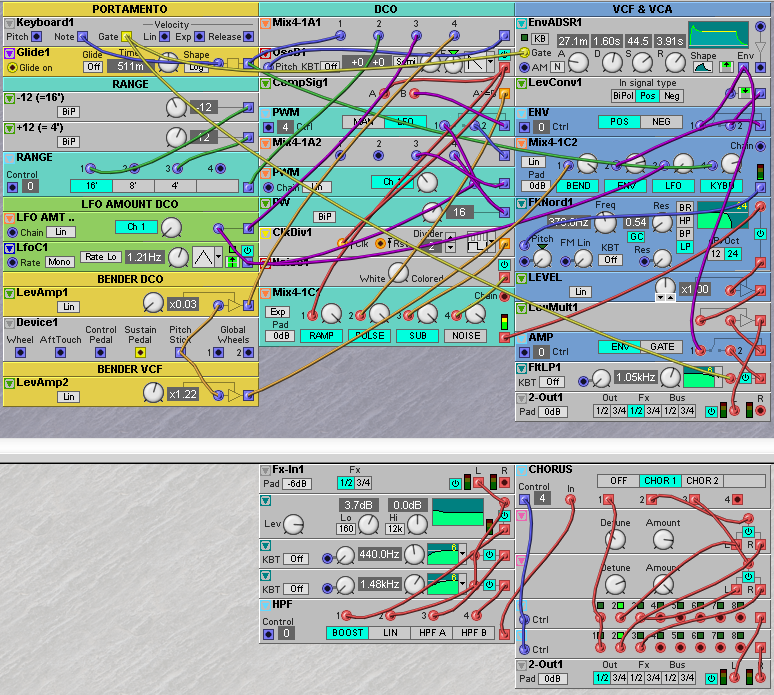Click the Glide1 Time knob
This screenshot has height=695, width=774.
[x=166, y=65]
